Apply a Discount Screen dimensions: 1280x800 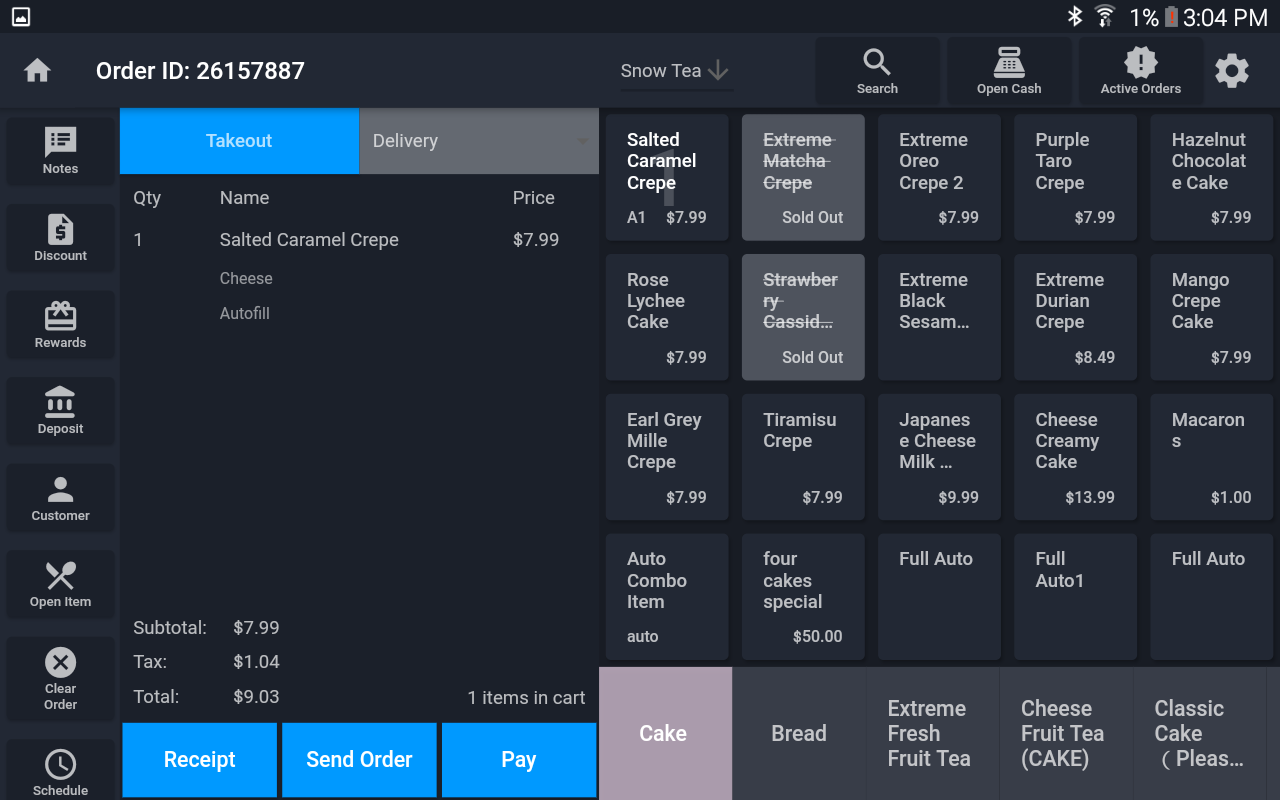point(60,238)
